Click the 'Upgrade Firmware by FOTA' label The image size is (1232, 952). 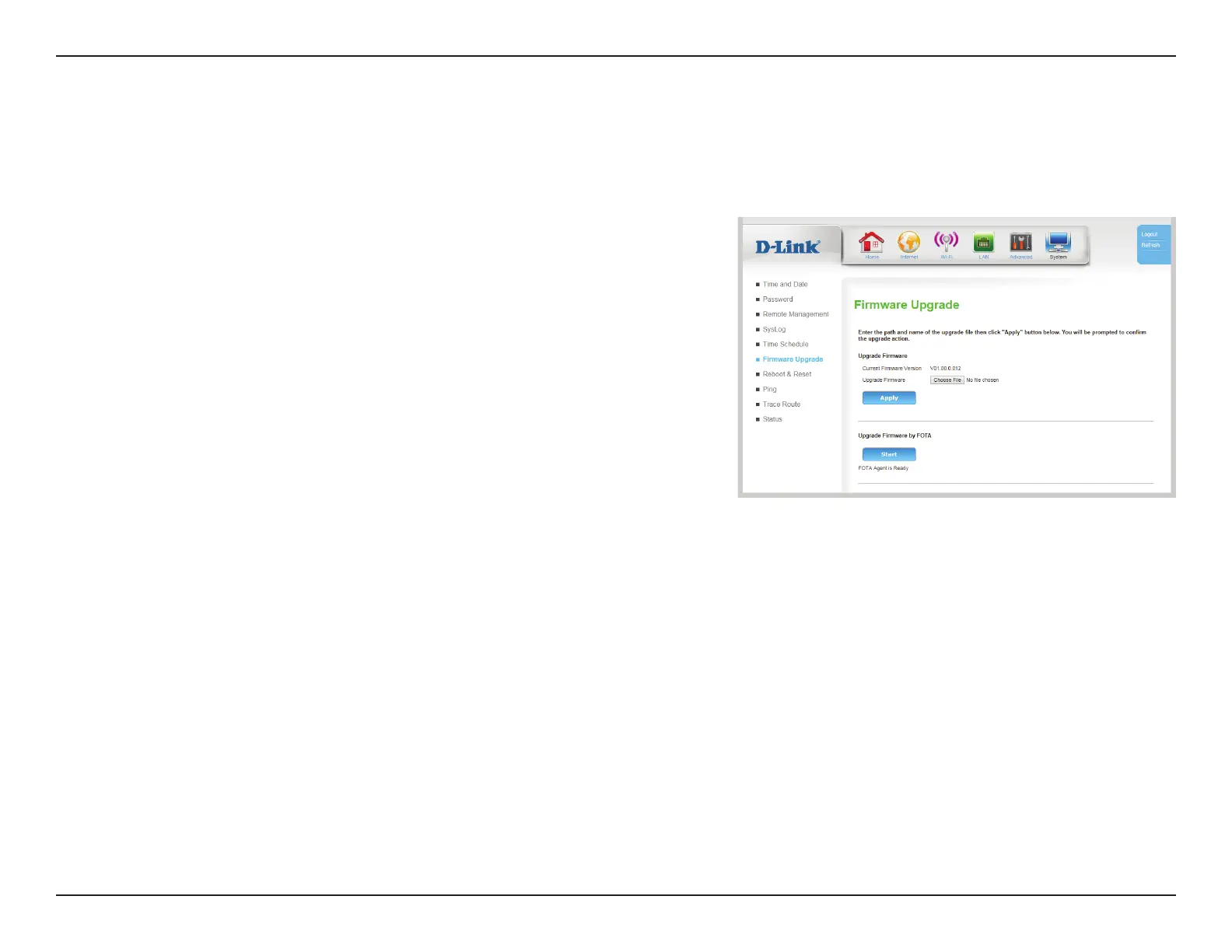[x=894, y=436]
